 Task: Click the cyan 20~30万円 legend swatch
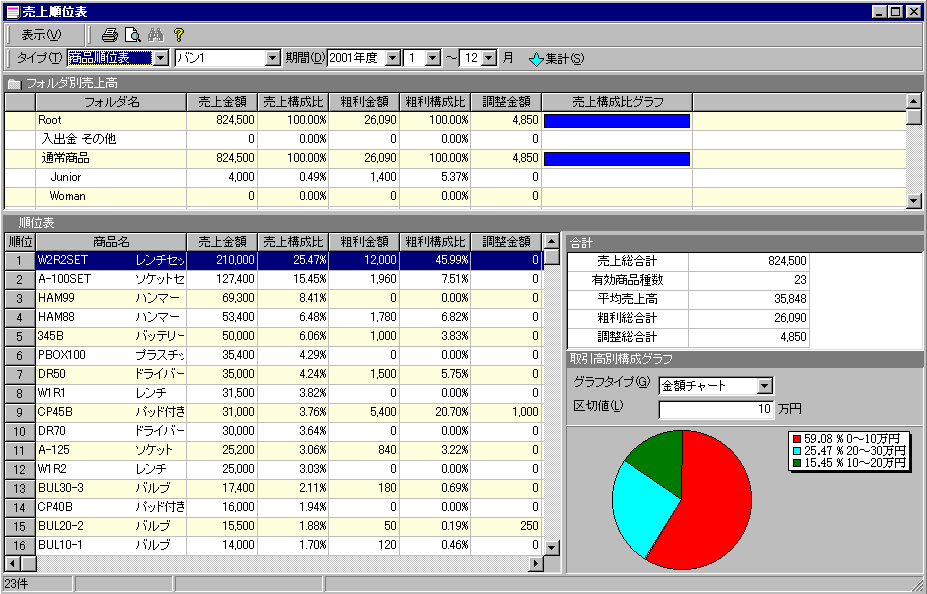796,451
